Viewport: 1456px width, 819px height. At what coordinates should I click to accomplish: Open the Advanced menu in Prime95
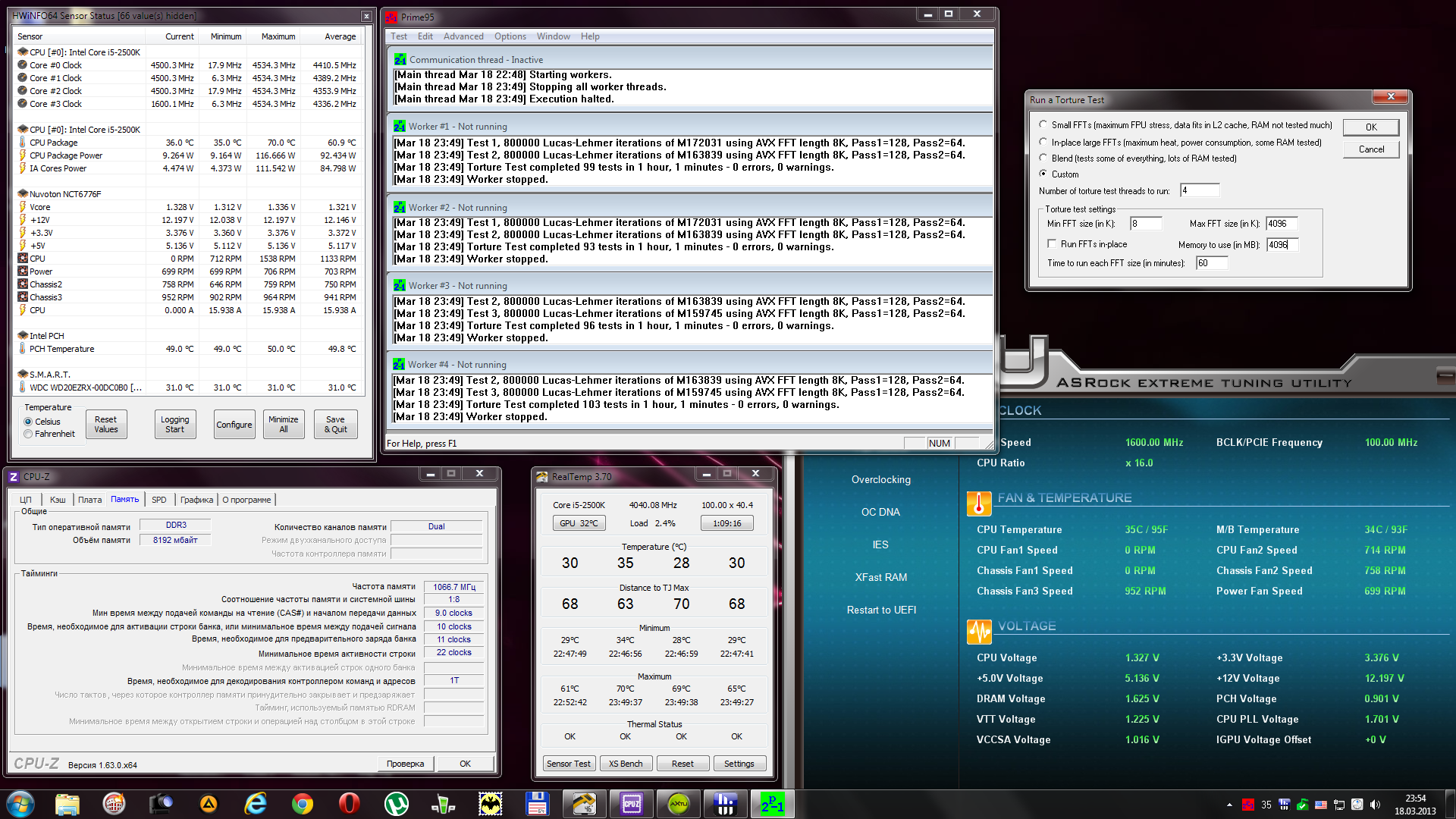coord(463,36)
